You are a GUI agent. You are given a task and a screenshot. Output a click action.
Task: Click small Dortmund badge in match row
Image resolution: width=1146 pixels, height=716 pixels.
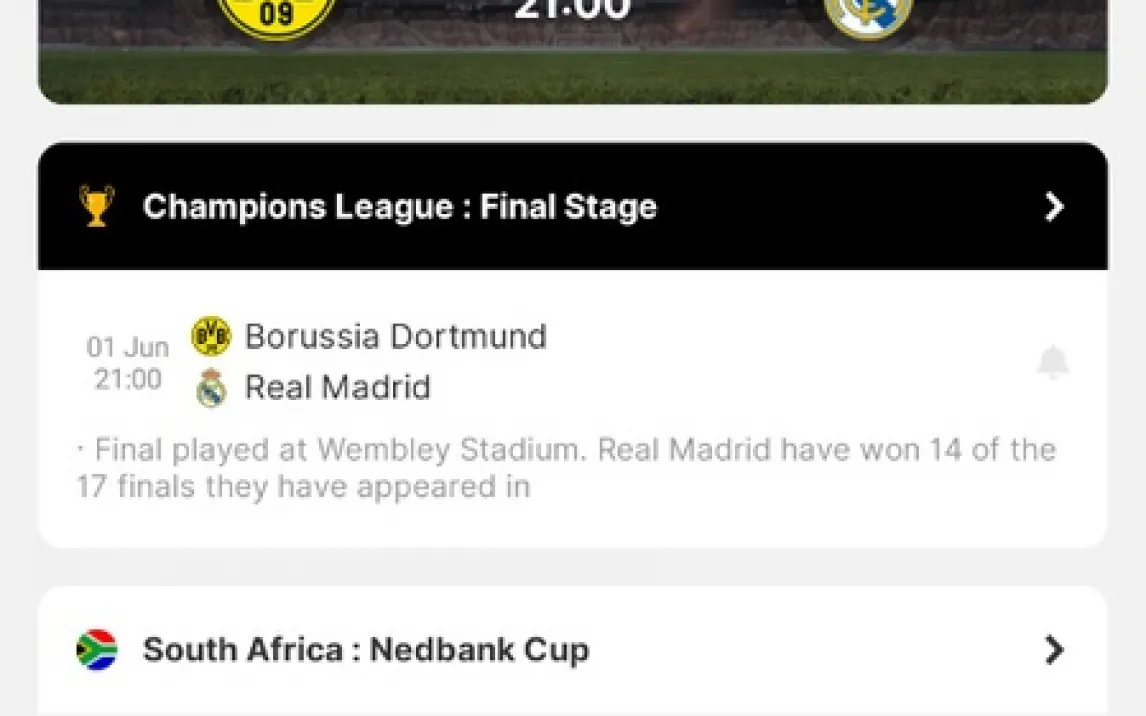pyautogui.click(x=211, y=337)
